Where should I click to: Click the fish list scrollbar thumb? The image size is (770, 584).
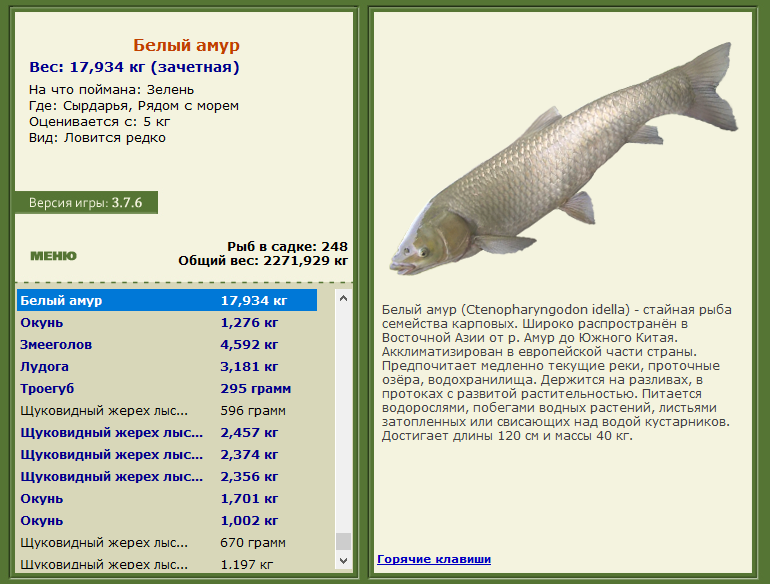click(343, 541)
